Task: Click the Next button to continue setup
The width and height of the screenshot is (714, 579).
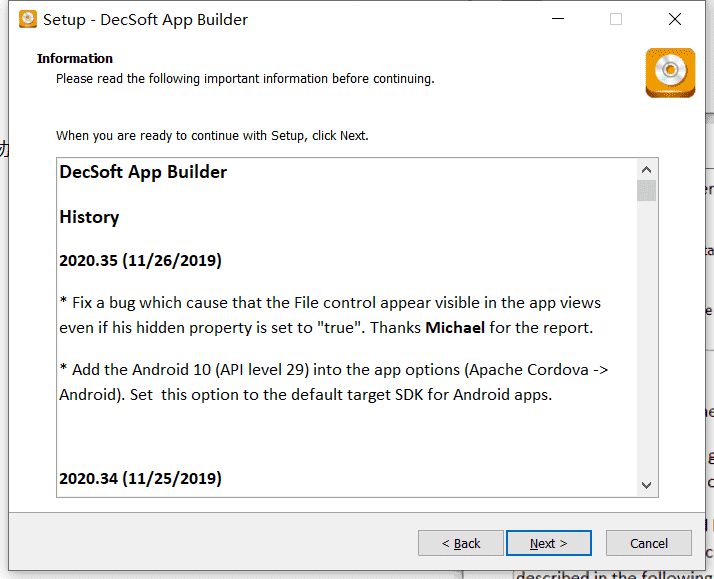Action: 549,543
